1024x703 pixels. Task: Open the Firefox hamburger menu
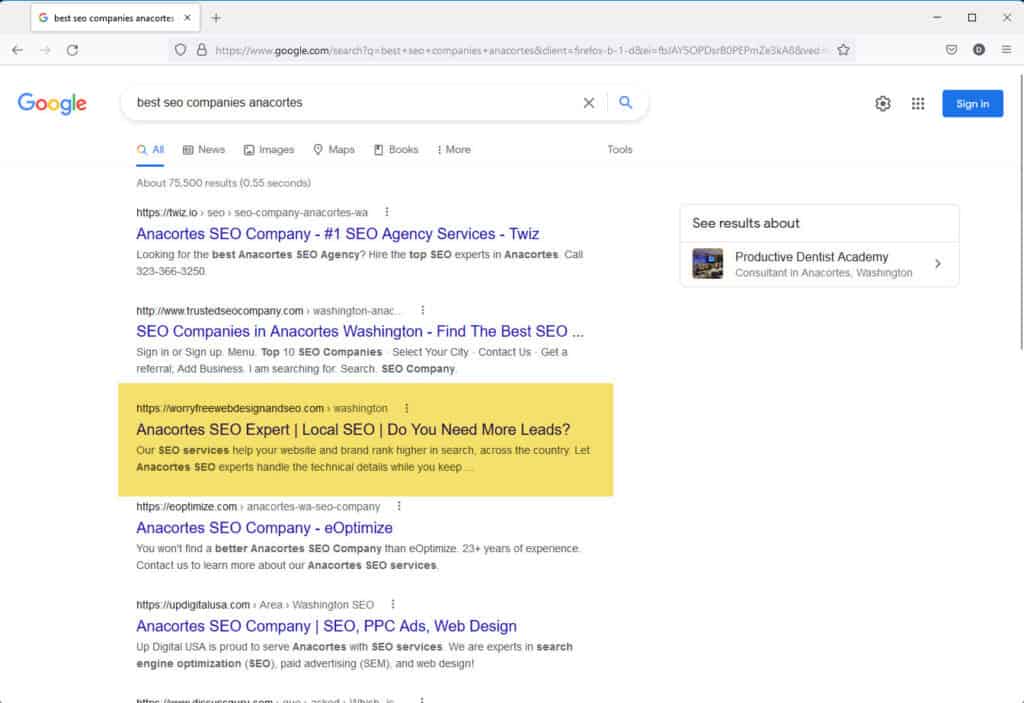[x=1006, y=50]
